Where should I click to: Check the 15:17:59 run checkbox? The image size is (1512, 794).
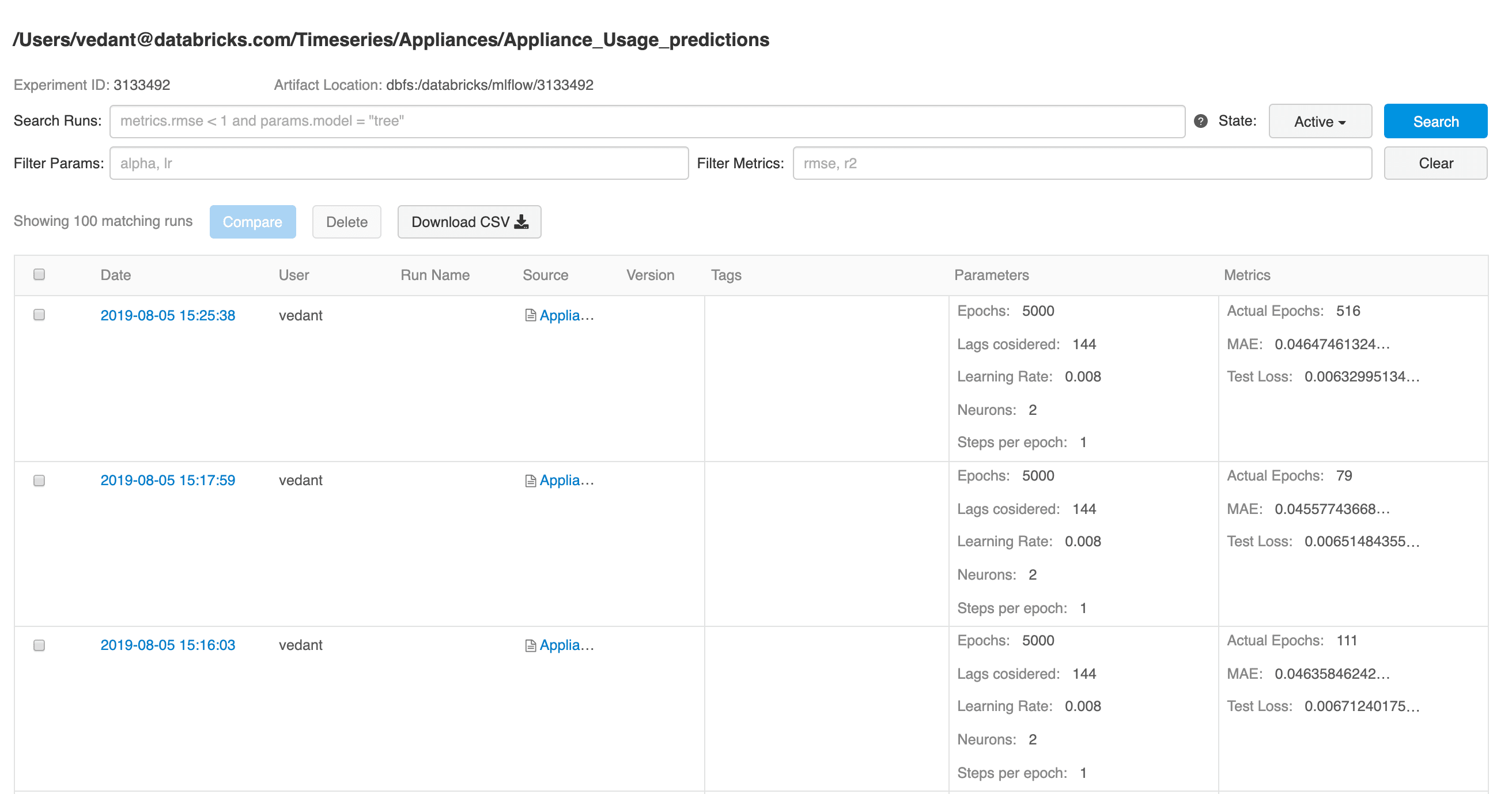[39, 481]
